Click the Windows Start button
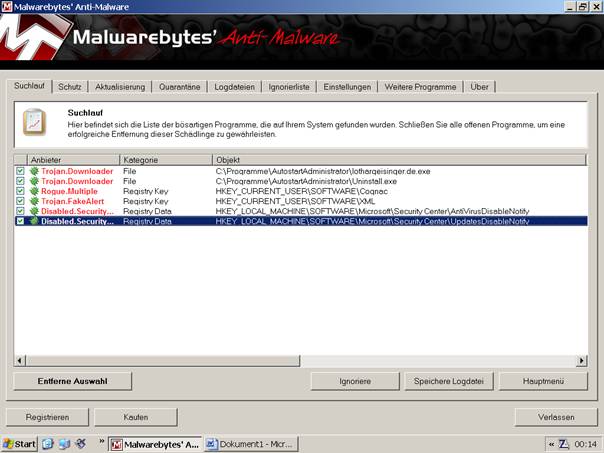The width and height of the screenshot is (604, 453). pyautogui.click(x=19, y=444)
